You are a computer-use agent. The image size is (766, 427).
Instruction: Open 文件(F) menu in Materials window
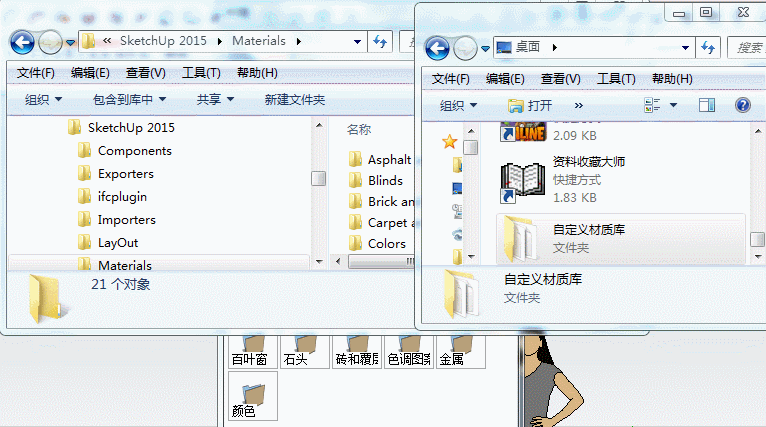pyautogui.click(x=36, y=73)
